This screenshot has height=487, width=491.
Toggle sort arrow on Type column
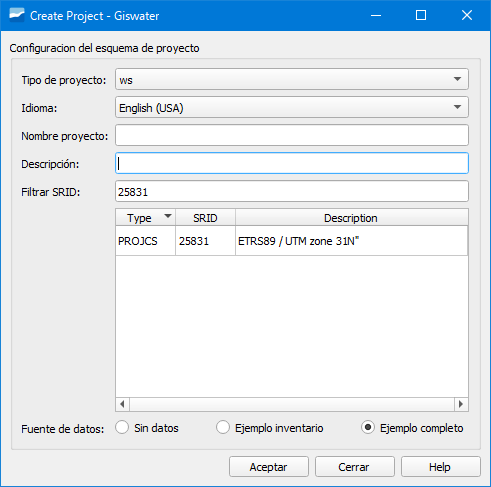pyautogui.click(x=168, y=216)
